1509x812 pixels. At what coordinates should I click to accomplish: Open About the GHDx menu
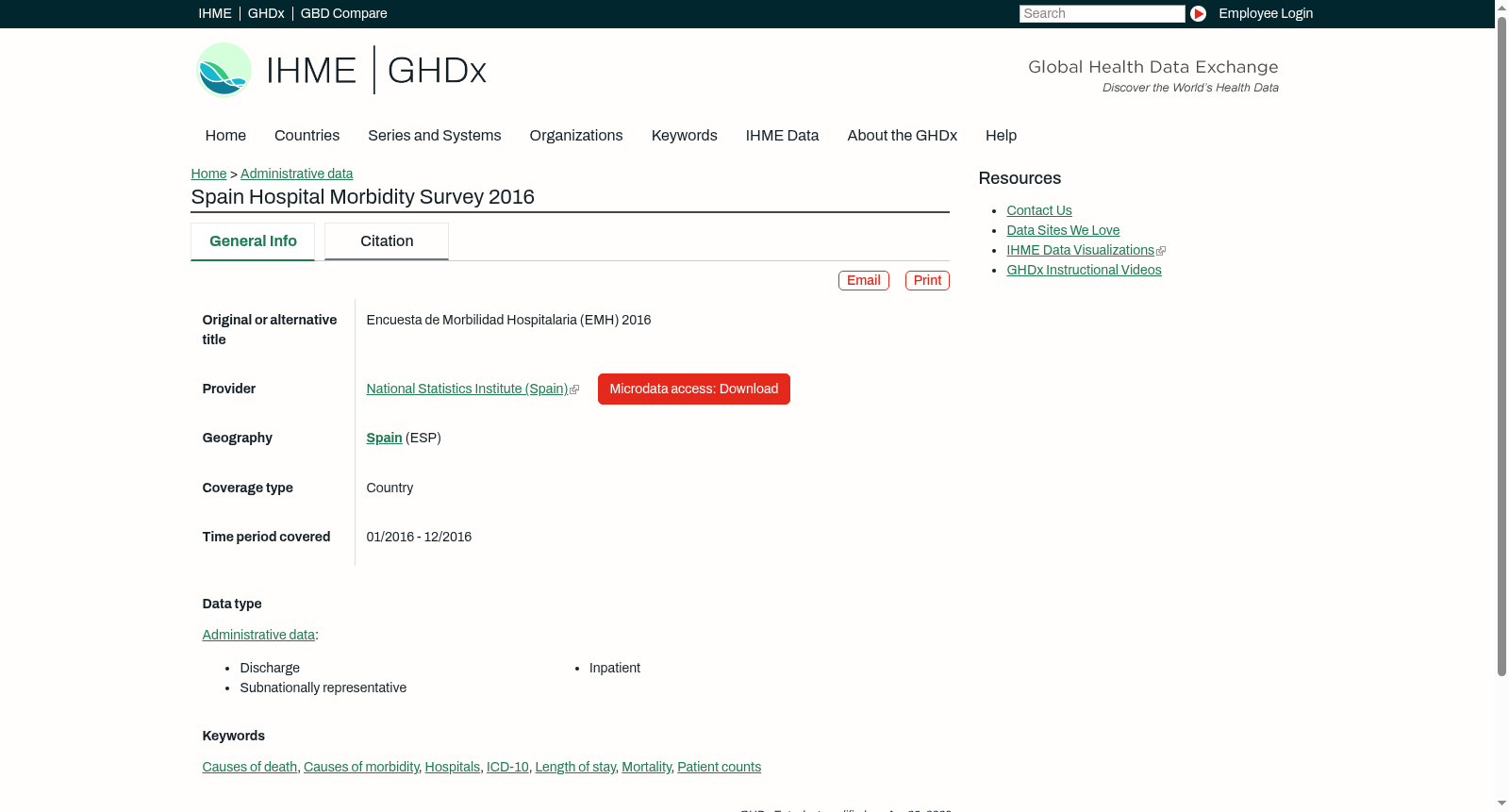(x=903, y=136)
